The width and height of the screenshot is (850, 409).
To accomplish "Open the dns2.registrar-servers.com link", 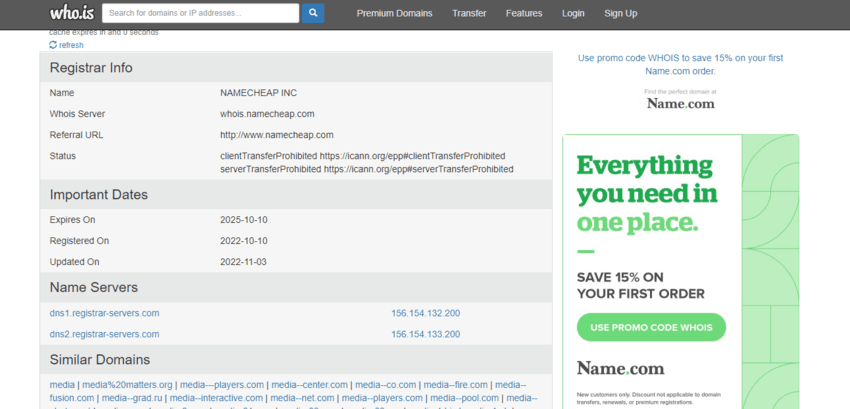I will 104,334.
